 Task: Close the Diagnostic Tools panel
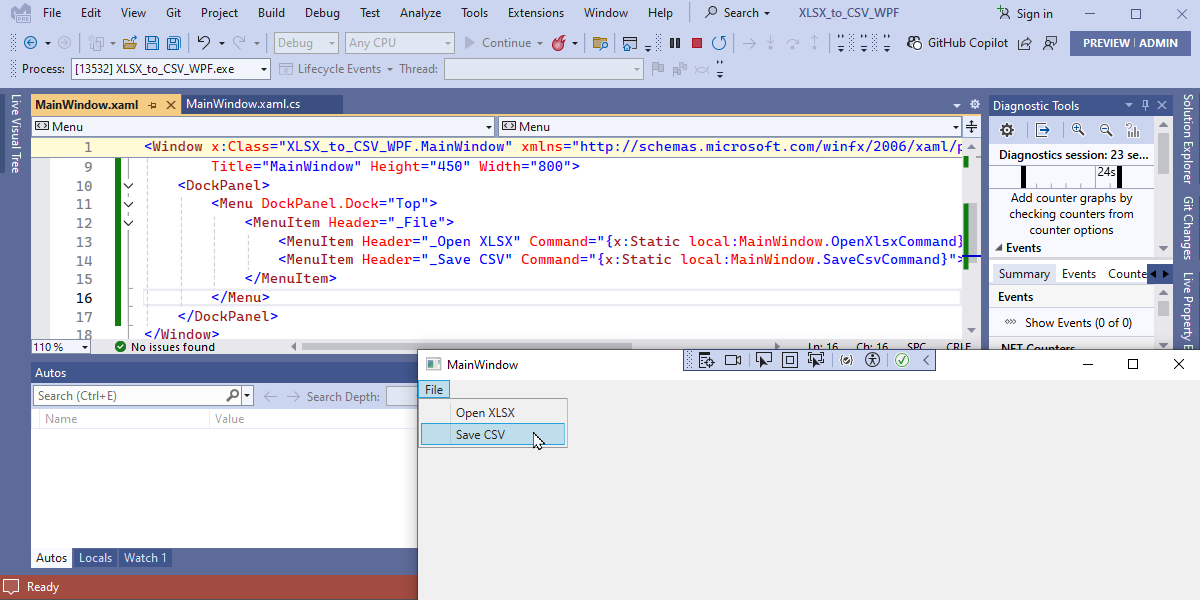point(1163,105)
